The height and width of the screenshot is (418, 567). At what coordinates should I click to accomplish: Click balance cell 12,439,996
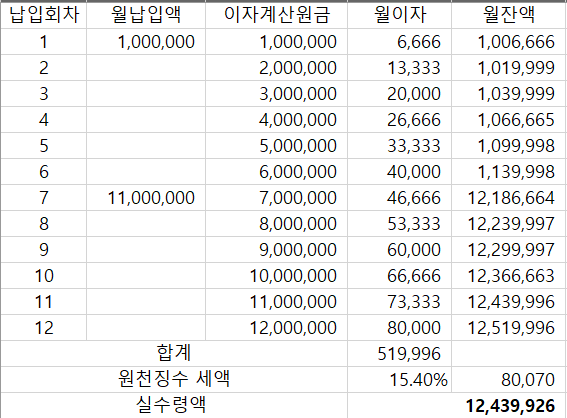point(509,302)
